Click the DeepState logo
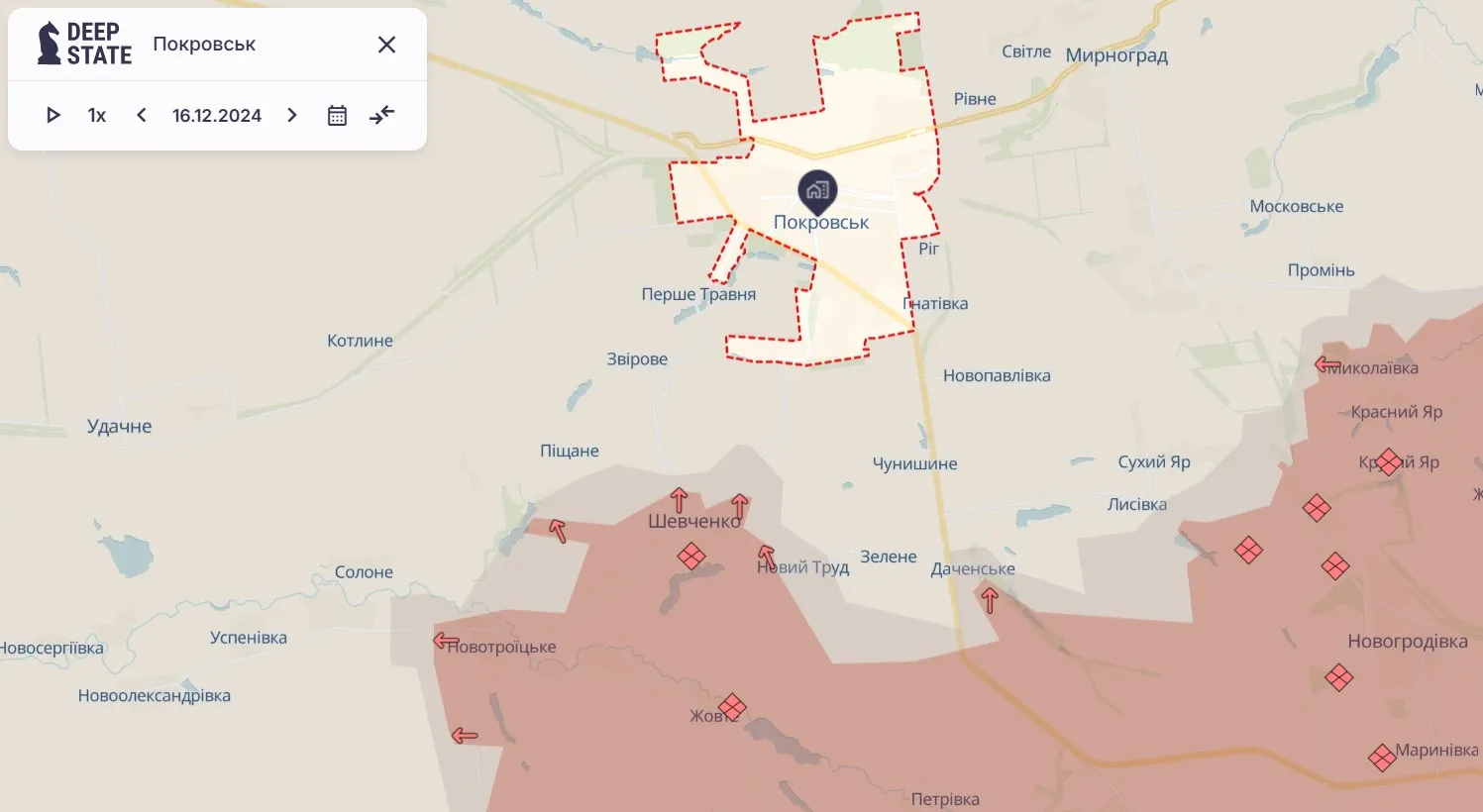The image size is (1483, 812). click(84, 44)
